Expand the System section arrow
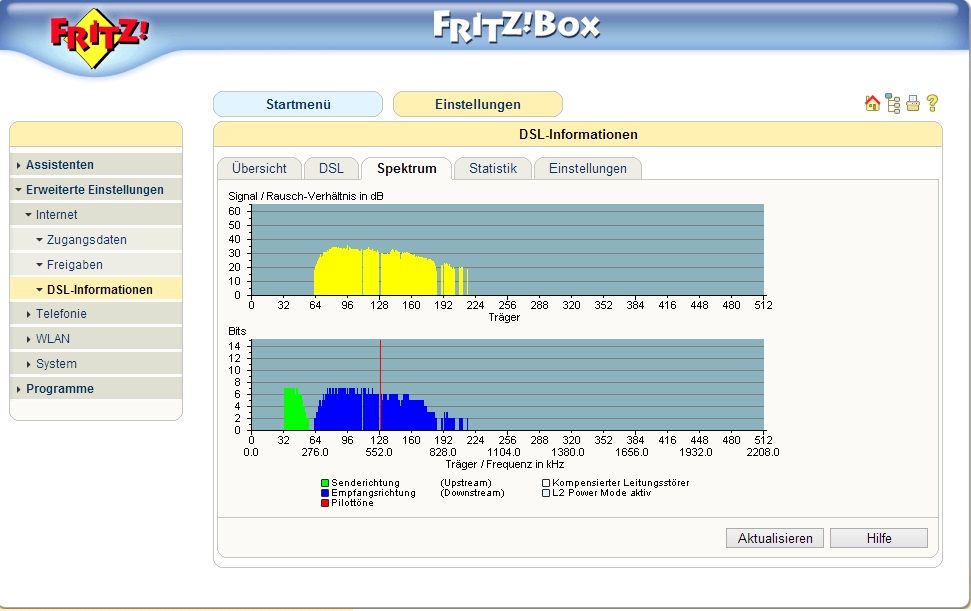Viewport: 971px width, 611px height. pyautogui.click(x=28, y=364)
